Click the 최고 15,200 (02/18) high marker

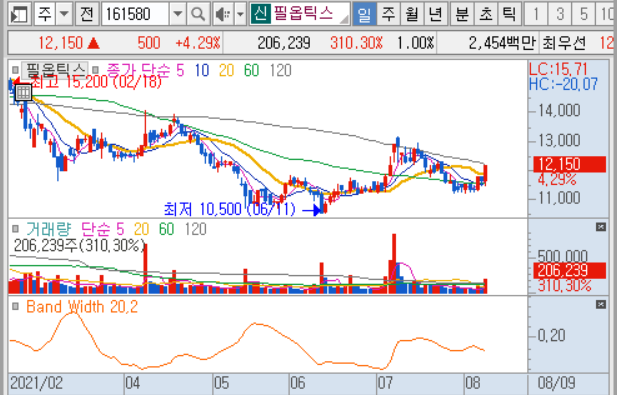[x=96, y=82]
